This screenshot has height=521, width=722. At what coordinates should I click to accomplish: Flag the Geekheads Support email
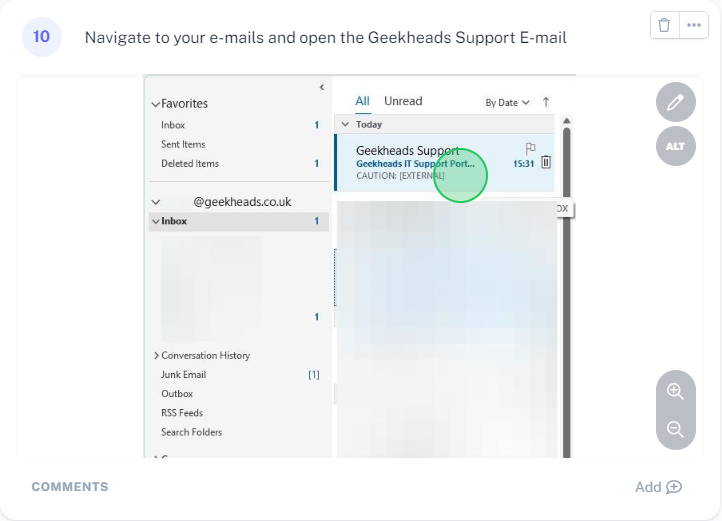pos(531,148)
